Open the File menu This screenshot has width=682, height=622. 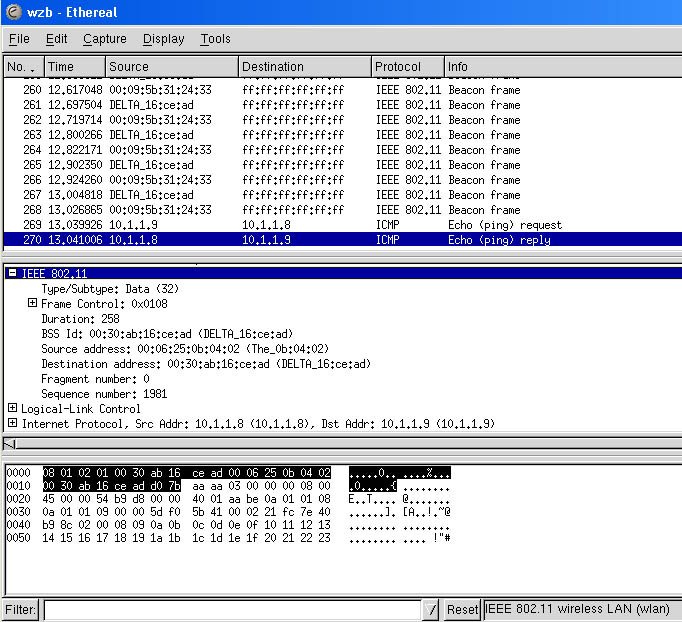(19, 39)
